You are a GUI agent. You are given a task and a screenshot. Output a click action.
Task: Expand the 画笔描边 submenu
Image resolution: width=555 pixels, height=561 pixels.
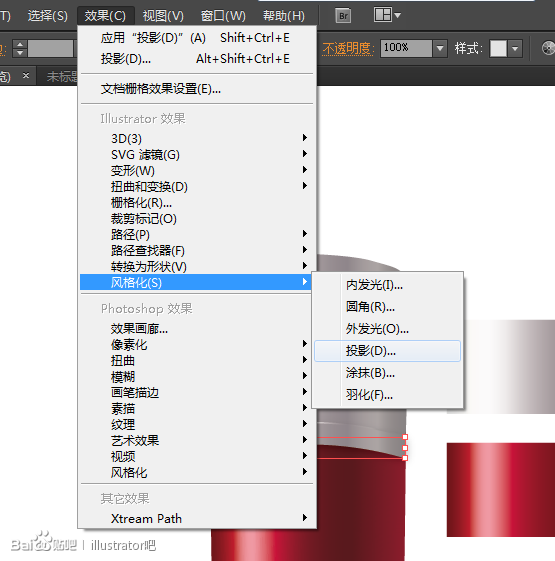point(196,392)
